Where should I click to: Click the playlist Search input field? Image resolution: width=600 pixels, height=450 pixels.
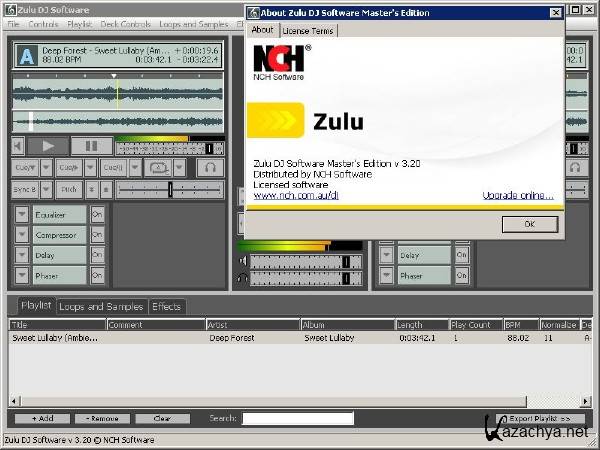click(x=297, y=418)
